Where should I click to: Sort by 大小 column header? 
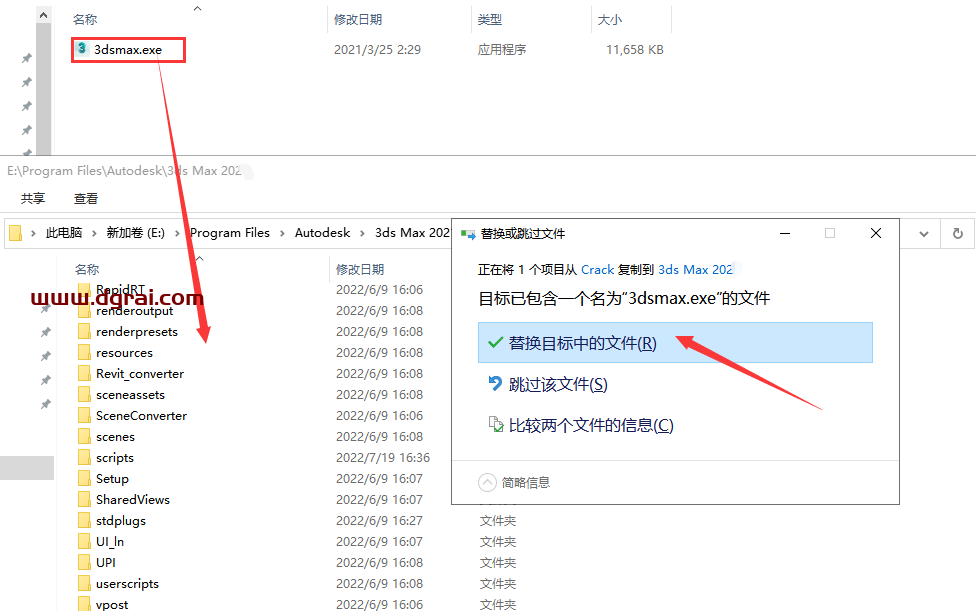(x=609, y=19)
